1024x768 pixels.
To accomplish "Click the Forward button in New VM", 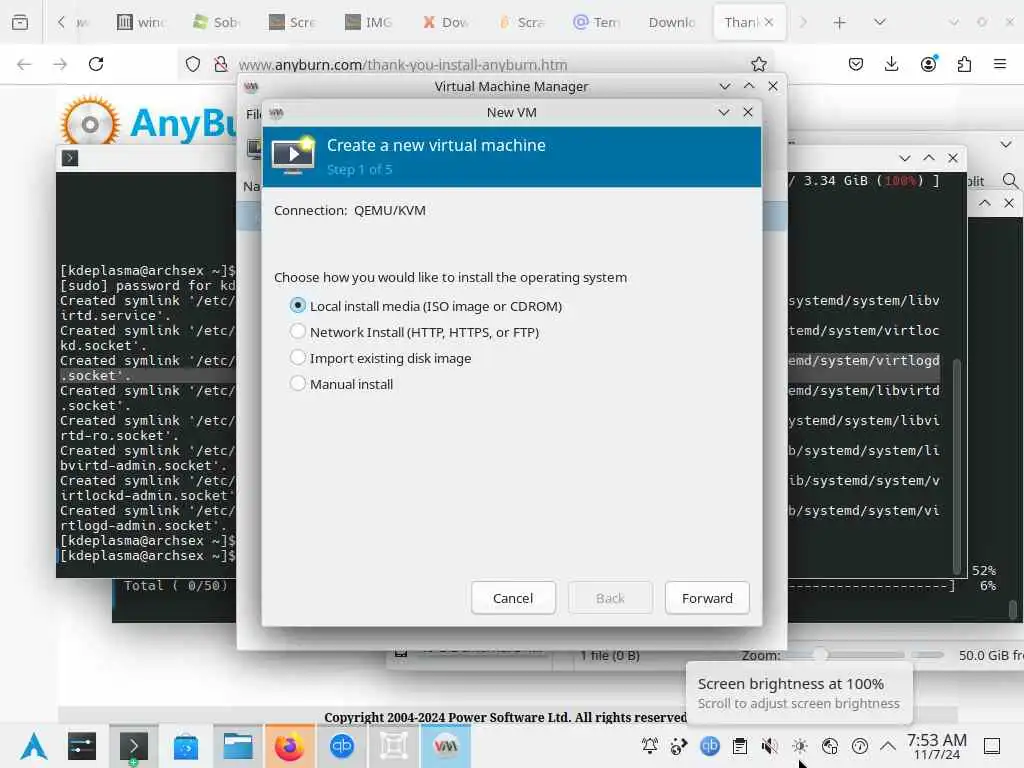I will 707,598.
